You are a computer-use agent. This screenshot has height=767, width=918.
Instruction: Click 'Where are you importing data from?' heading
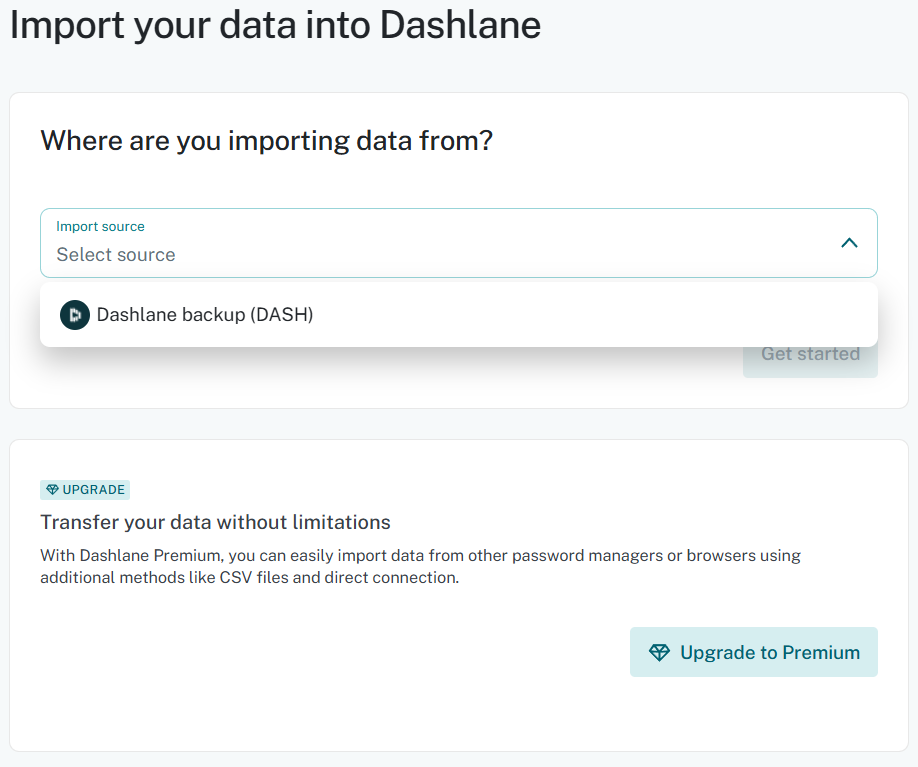point(266,141)
